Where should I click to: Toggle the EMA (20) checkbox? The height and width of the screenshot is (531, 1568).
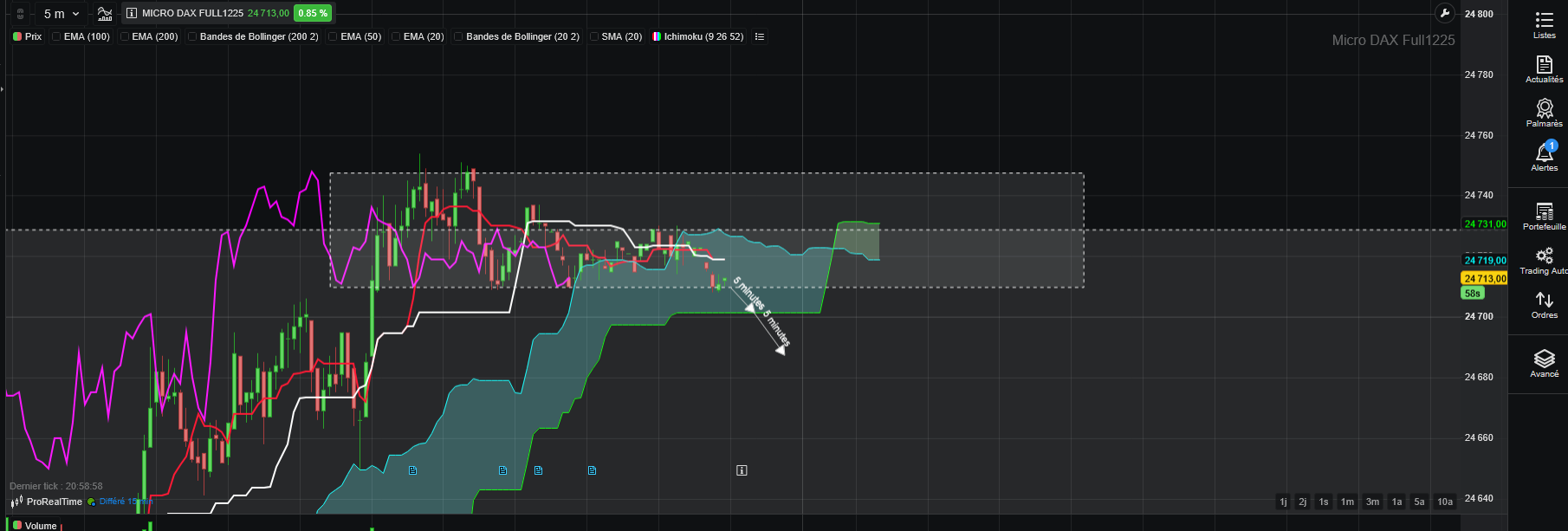point(396,36)
